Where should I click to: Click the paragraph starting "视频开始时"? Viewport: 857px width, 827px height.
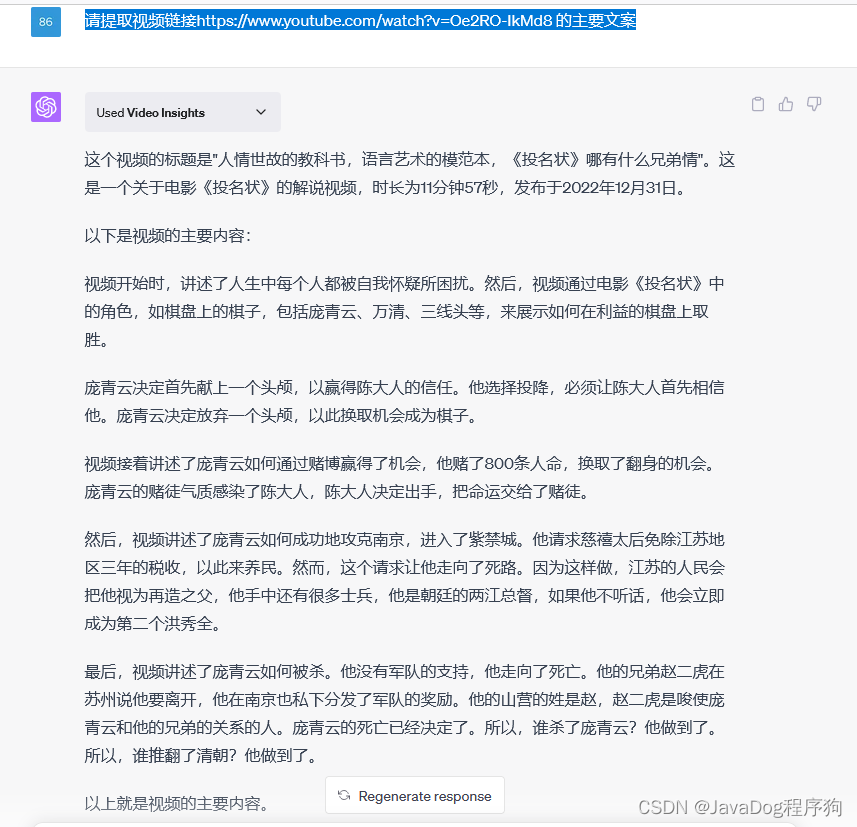(x=404, y=312)
